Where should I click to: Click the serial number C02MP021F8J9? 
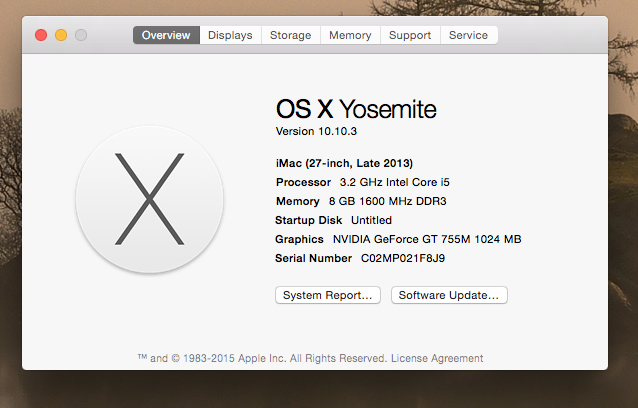click(x=403, y=258)
